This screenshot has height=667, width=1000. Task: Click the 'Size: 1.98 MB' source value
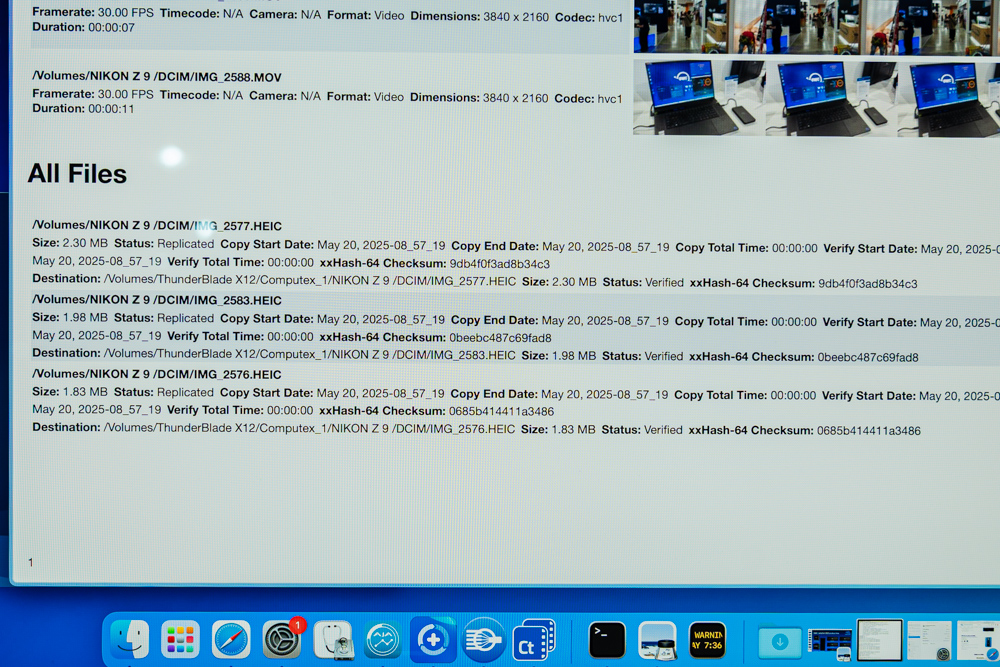point(70,318)
